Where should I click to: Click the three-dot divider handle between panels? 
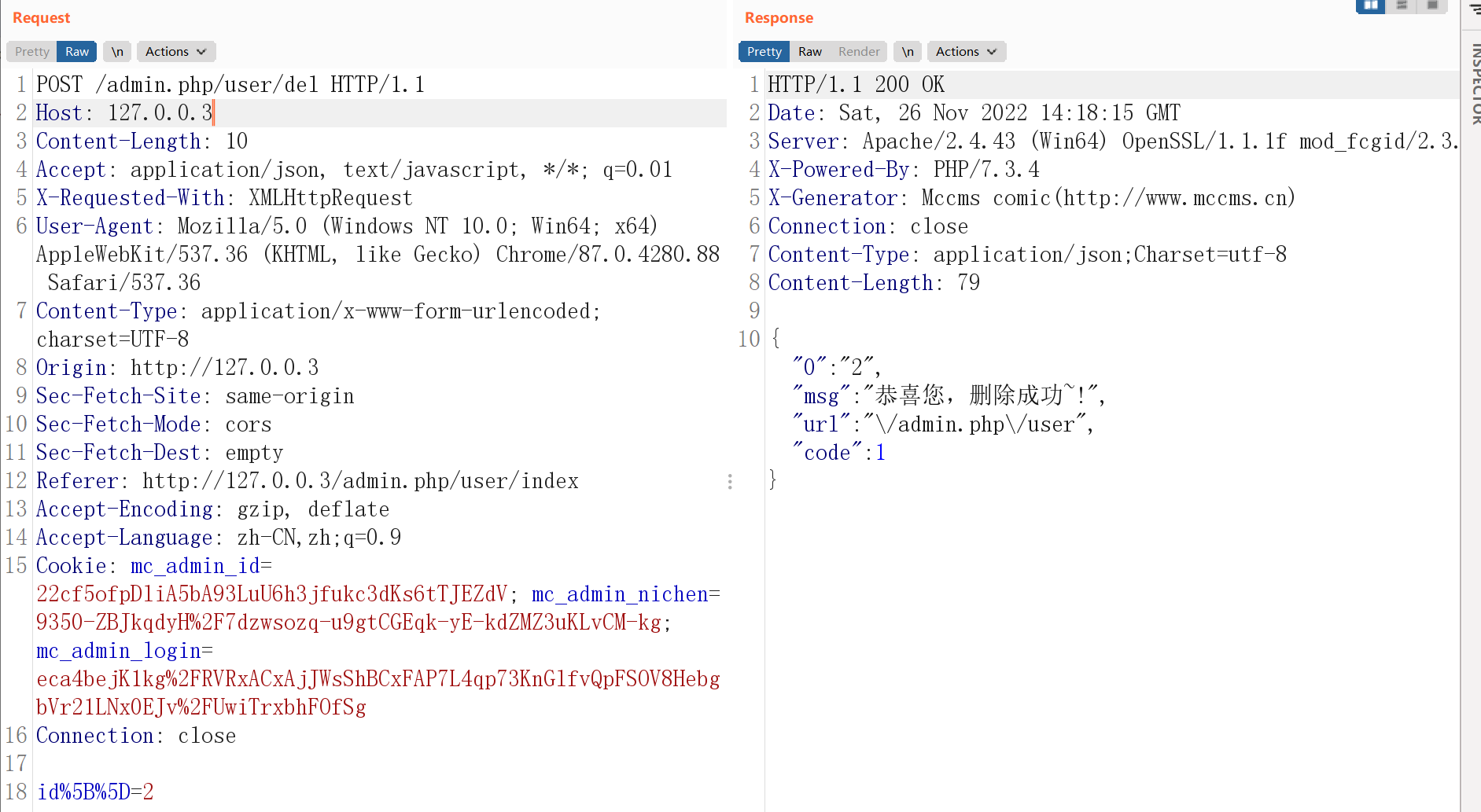[730, 481]
